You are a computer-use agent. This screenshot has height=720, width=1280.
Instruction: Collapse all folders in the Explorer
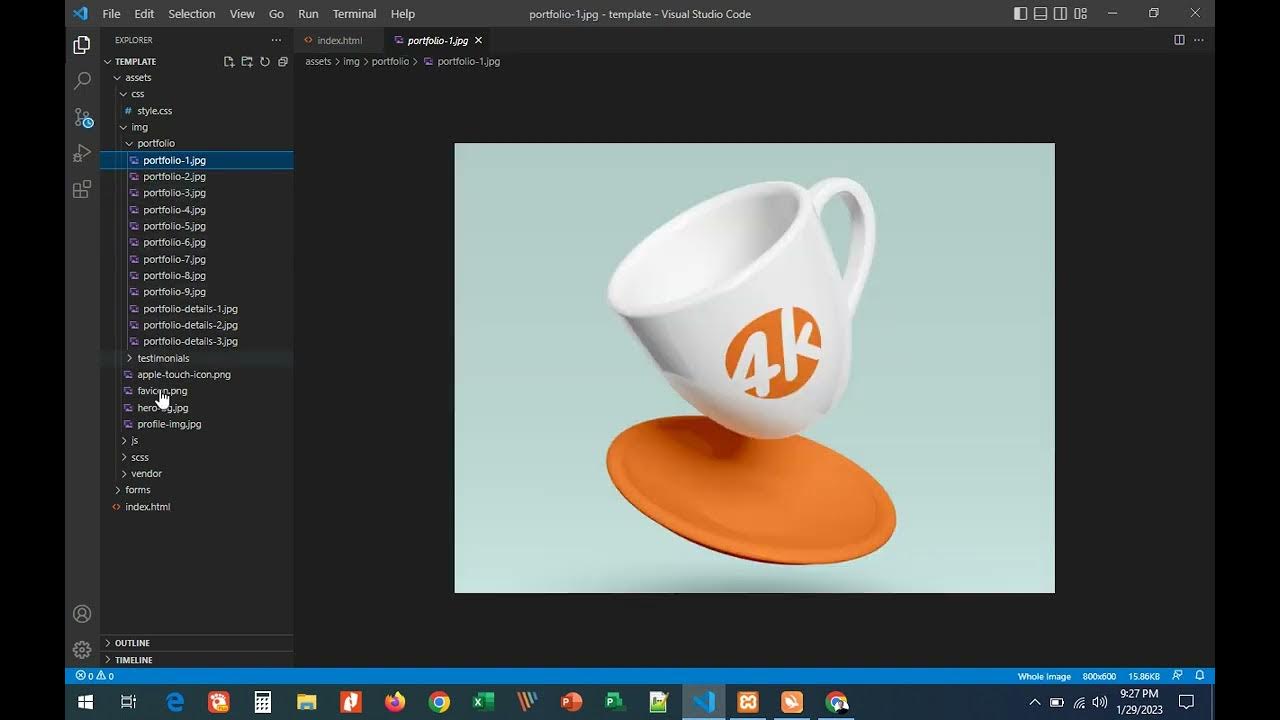click(283, 62)
